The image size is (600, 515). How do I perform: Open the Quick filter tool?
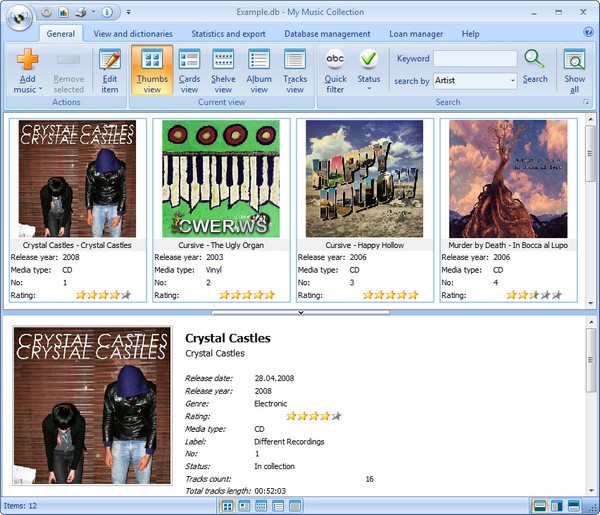point(335,71)
